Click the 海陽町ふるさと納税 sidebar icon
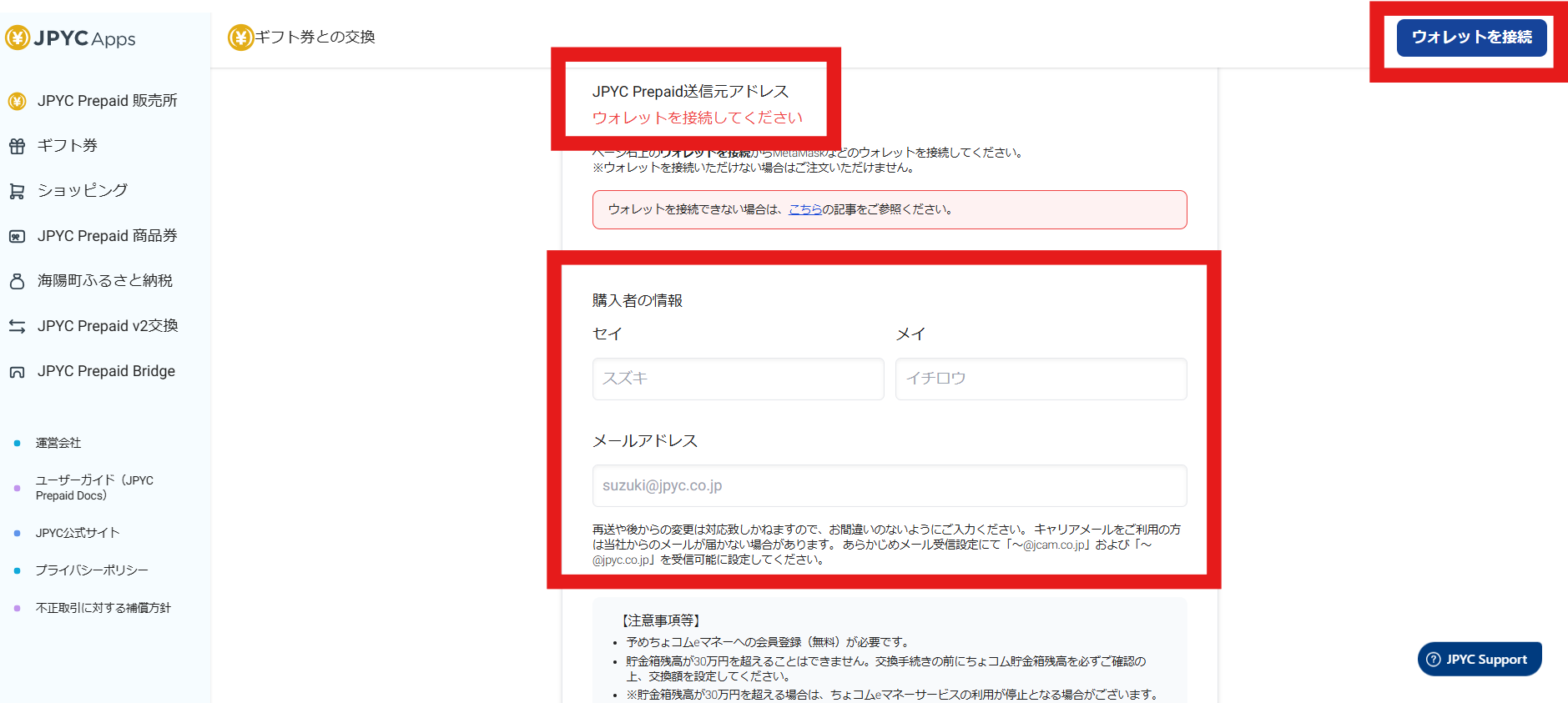 [17, 281]
